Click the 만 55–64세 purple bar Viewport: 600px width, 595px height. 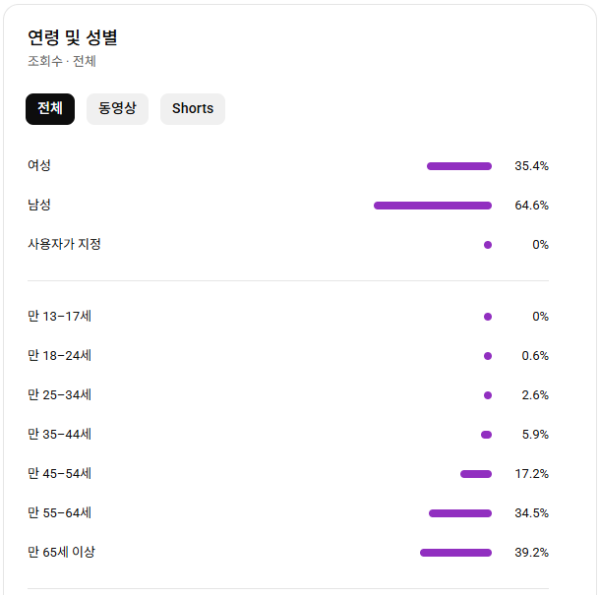point(460,513)
